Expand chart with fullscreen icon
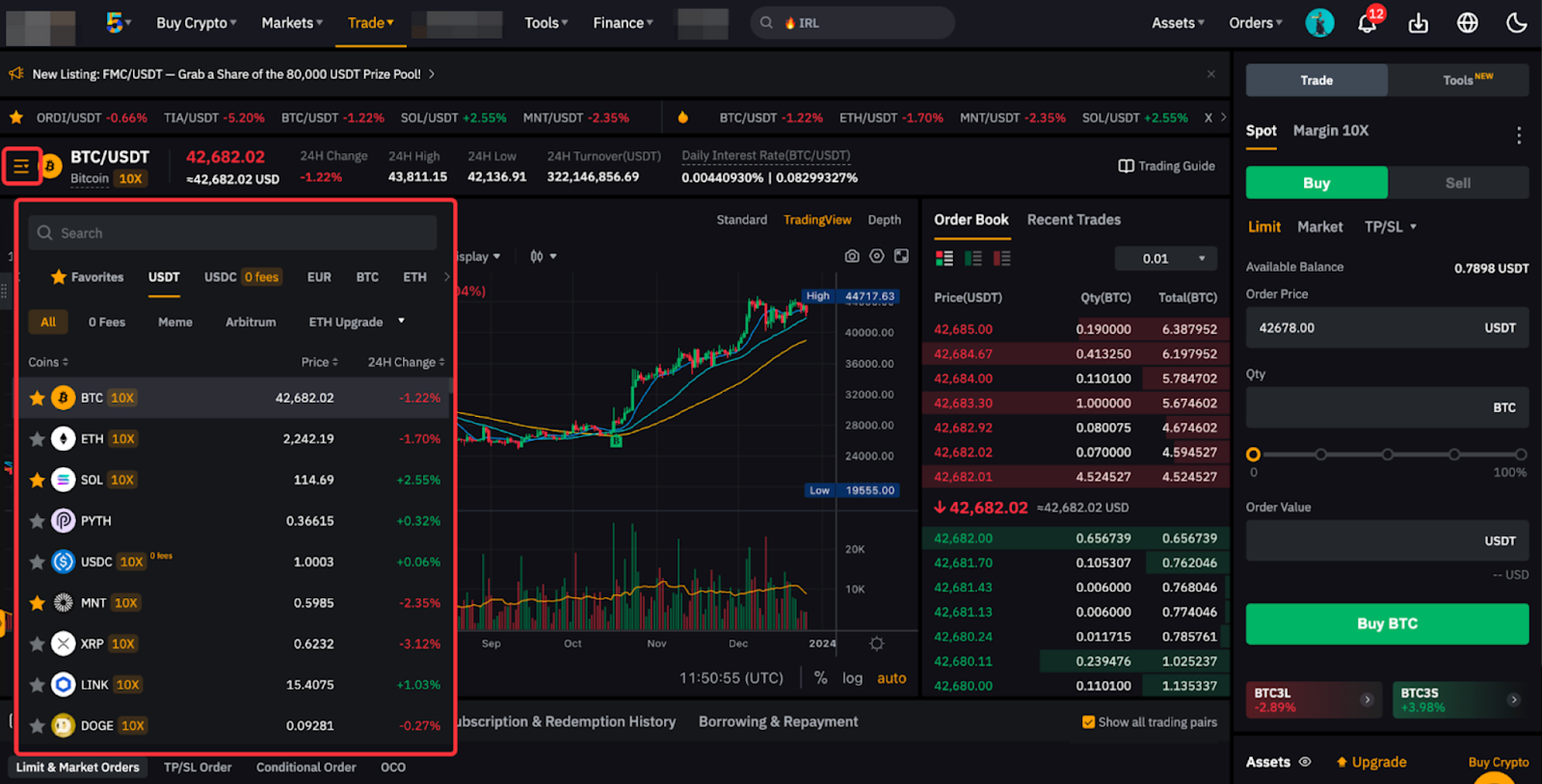Image resolution: width=1542 pixels, height=784 pixels. click(x=901, y=256)
